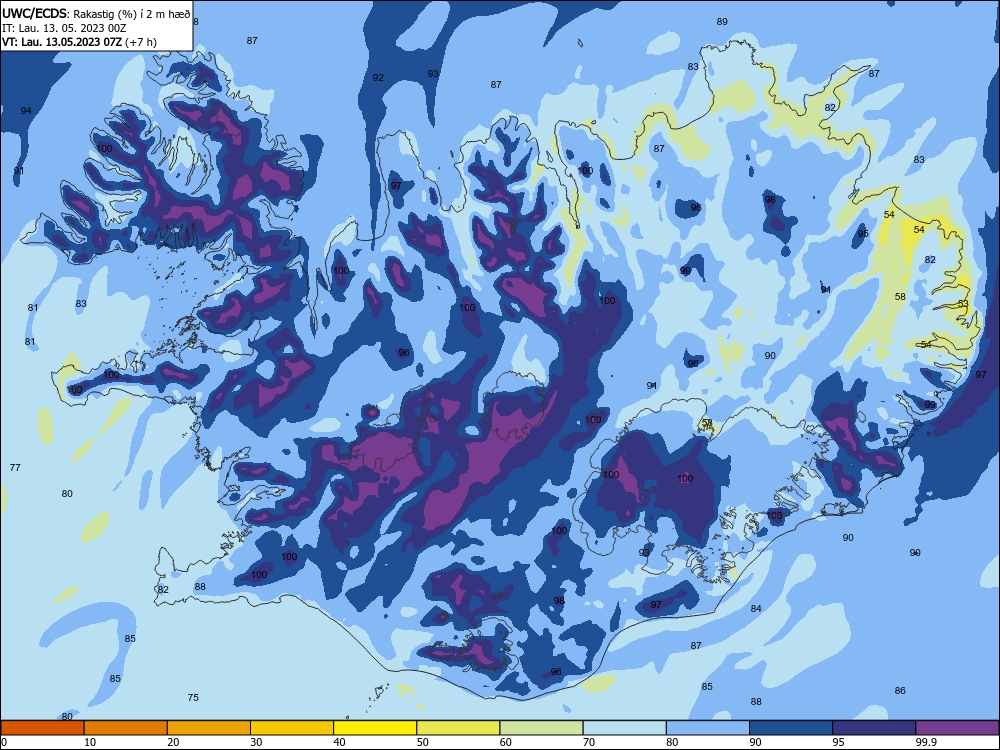Screen dimensions: 1000x750
Task: Click the legend tick label '60'
Action: click(506, 742)
